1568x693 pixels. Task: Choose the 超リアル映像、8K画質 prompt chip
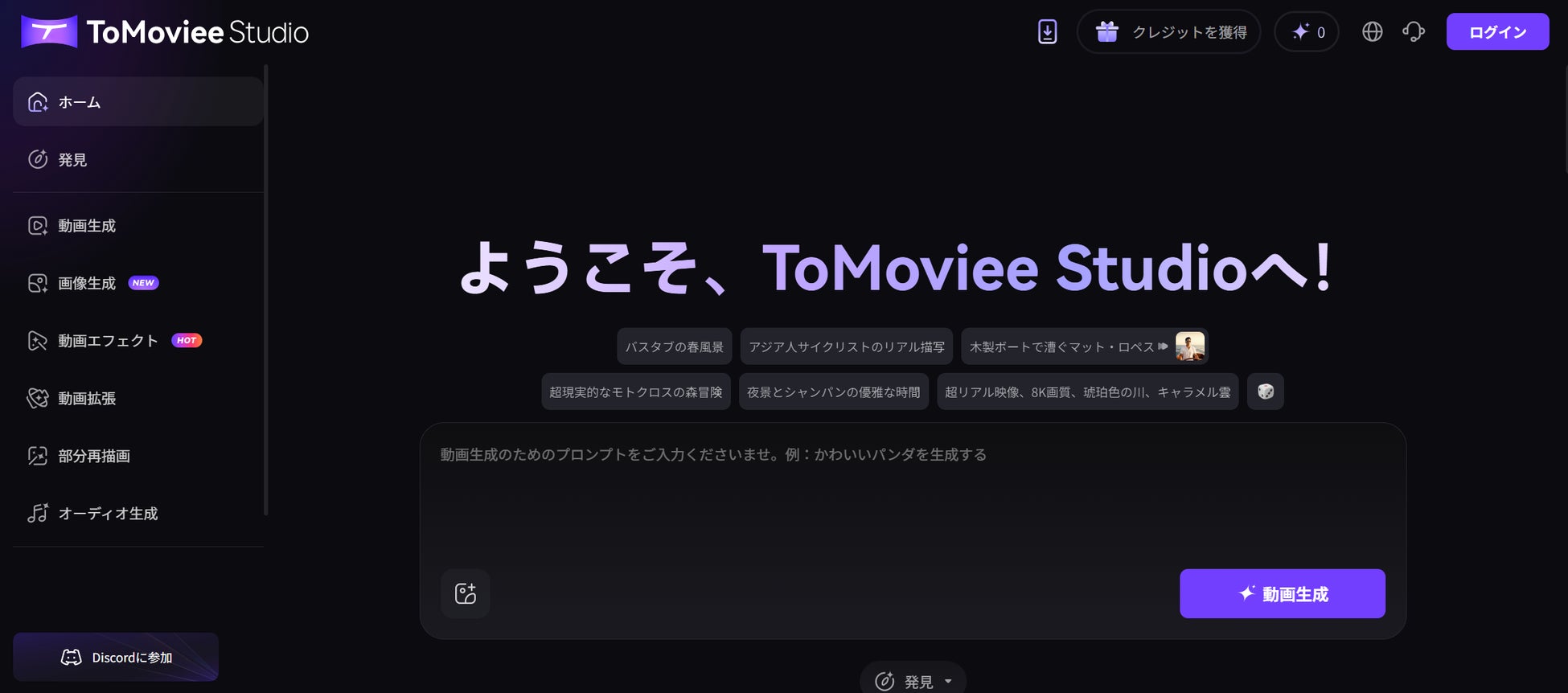pyautogui.click(x=1088, y=392)
